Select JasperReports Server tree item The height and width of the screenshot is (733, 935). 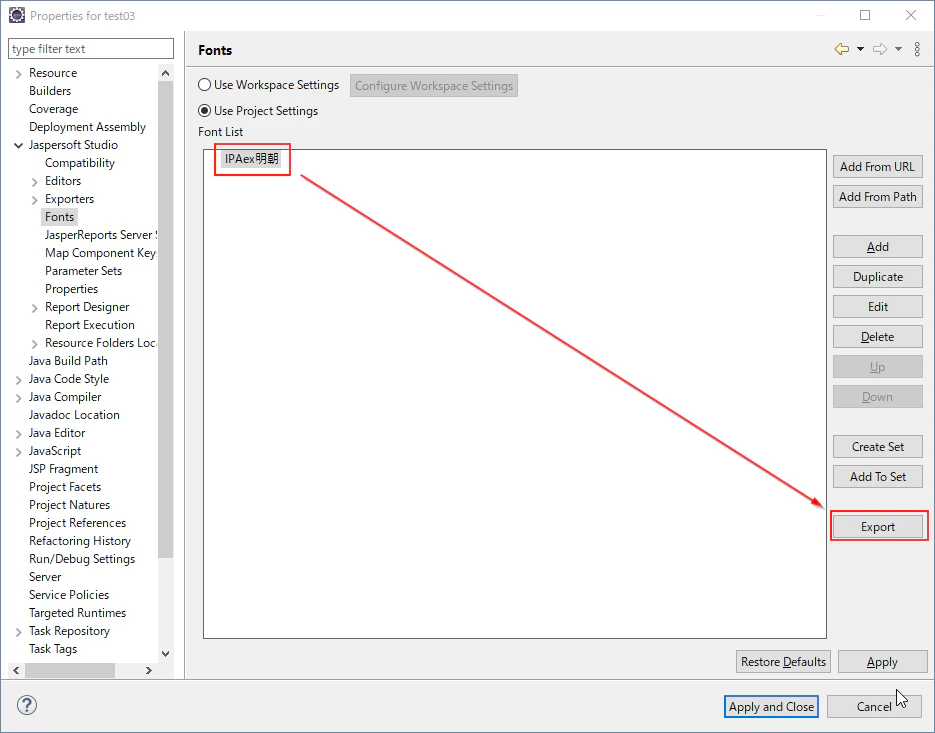101,235
